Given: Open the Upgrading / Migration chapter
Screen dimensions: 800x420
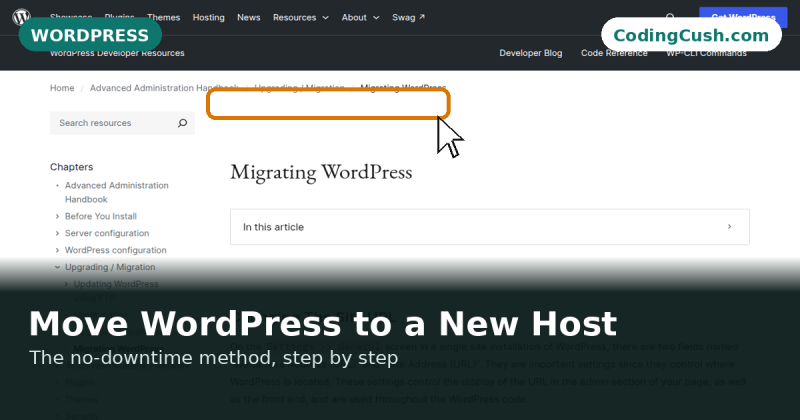Looking at the screenshot, I should [x=110, y=267].
